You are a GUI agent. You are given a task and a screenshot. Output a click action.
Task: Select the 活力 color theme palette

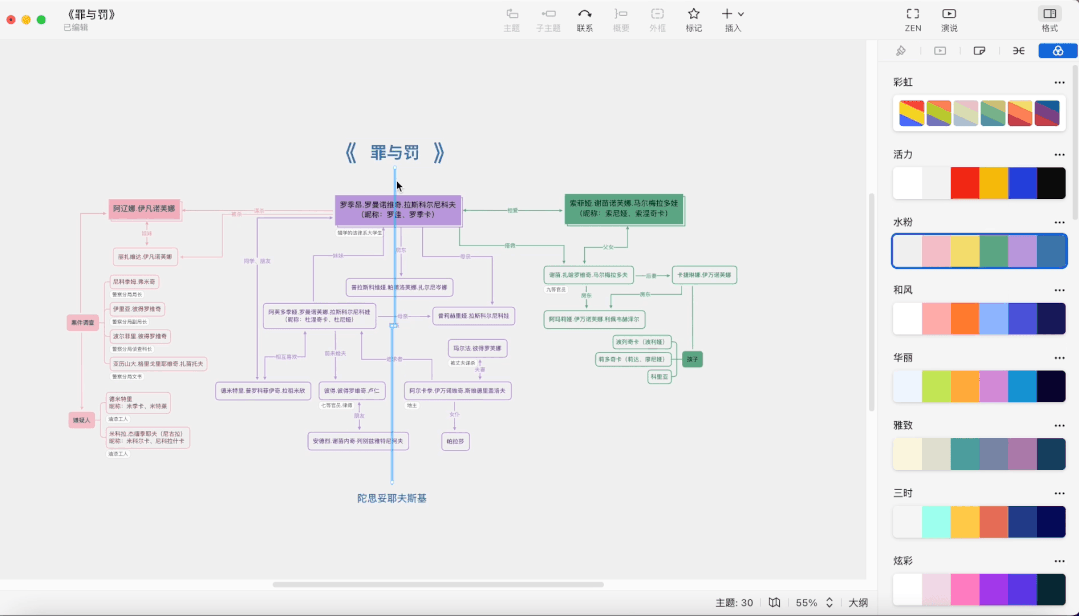(x=979, y=183)
